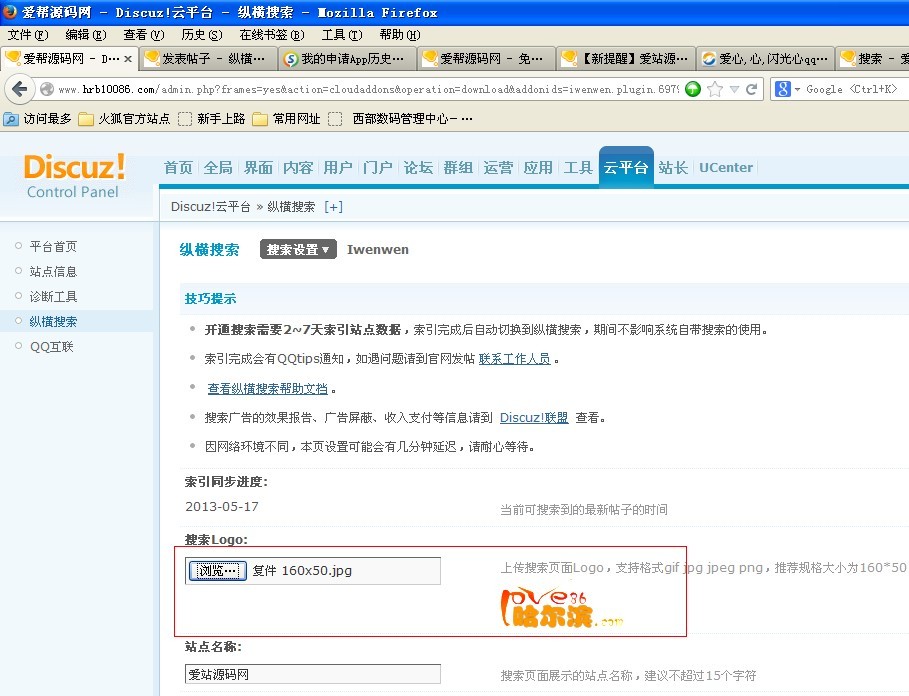
Task: Click the Firefox logo in title bar
Action: point(10,12)
